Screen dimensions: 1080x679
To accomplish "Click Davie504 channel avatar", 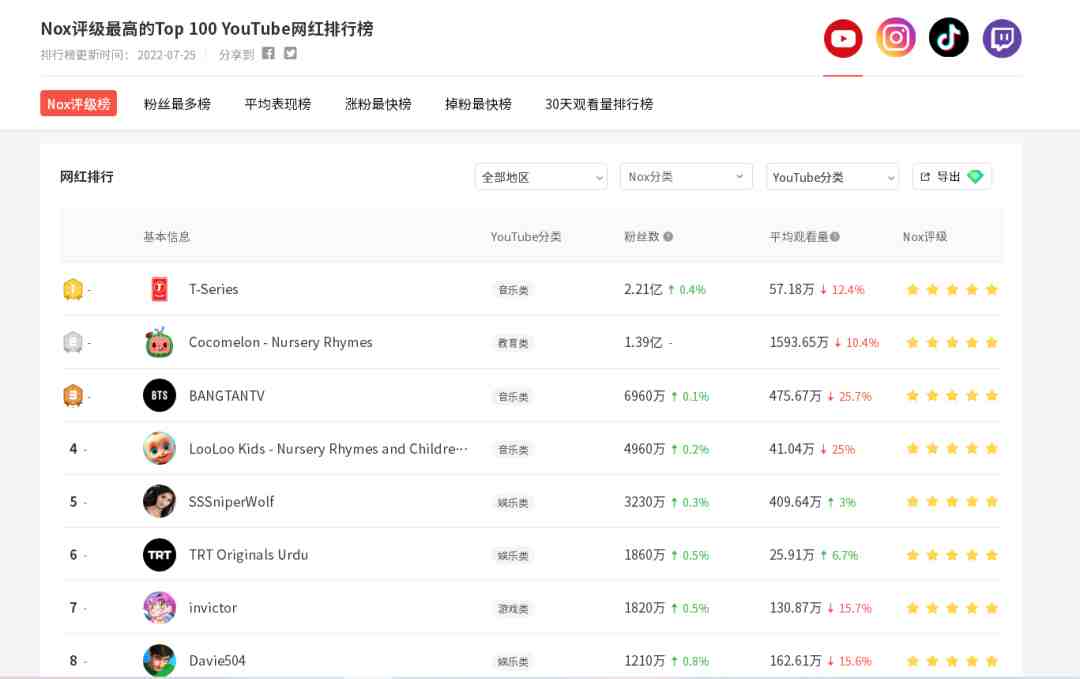I will coord(159,660).
